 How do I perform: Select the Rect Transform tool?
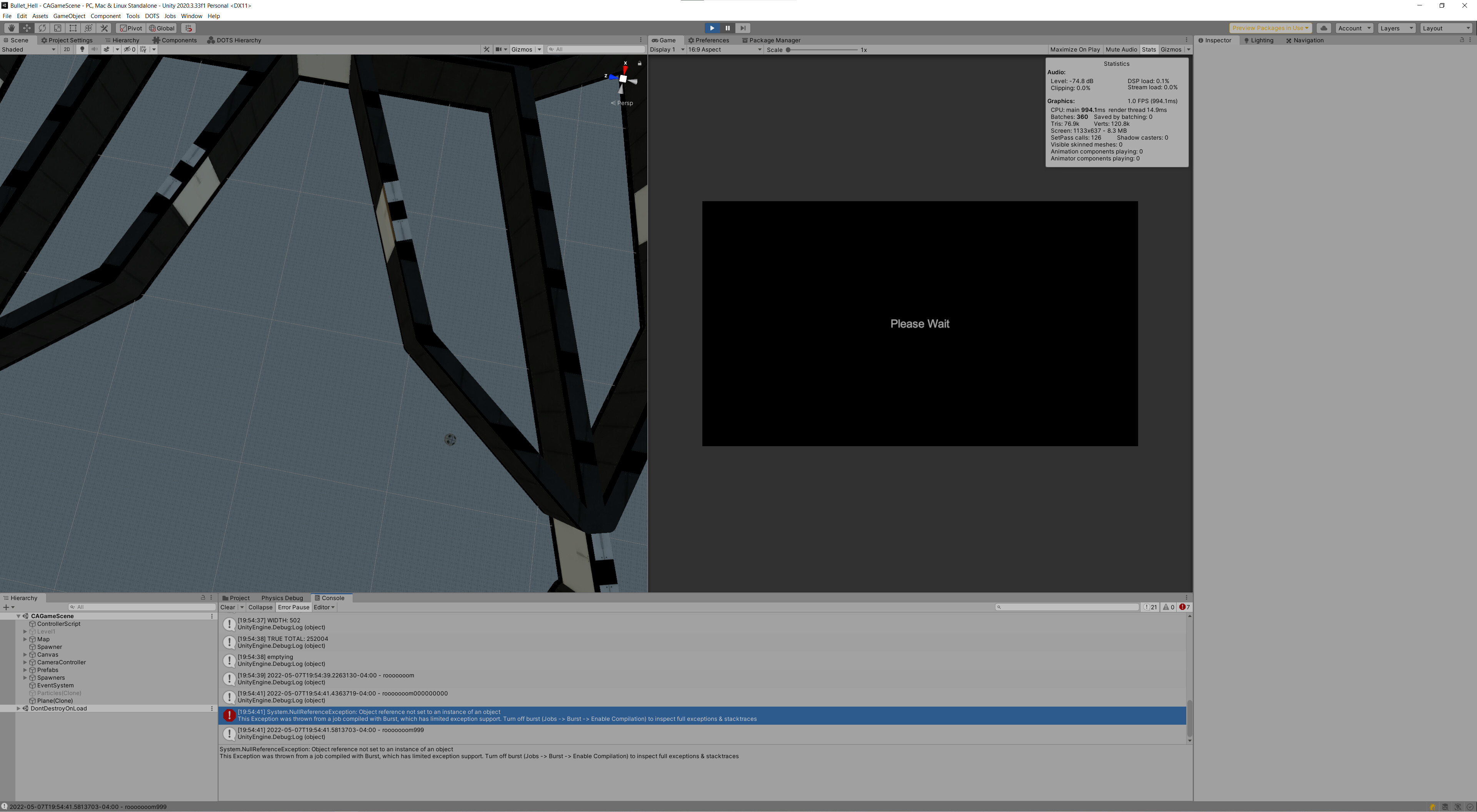[x=73, y=28]
